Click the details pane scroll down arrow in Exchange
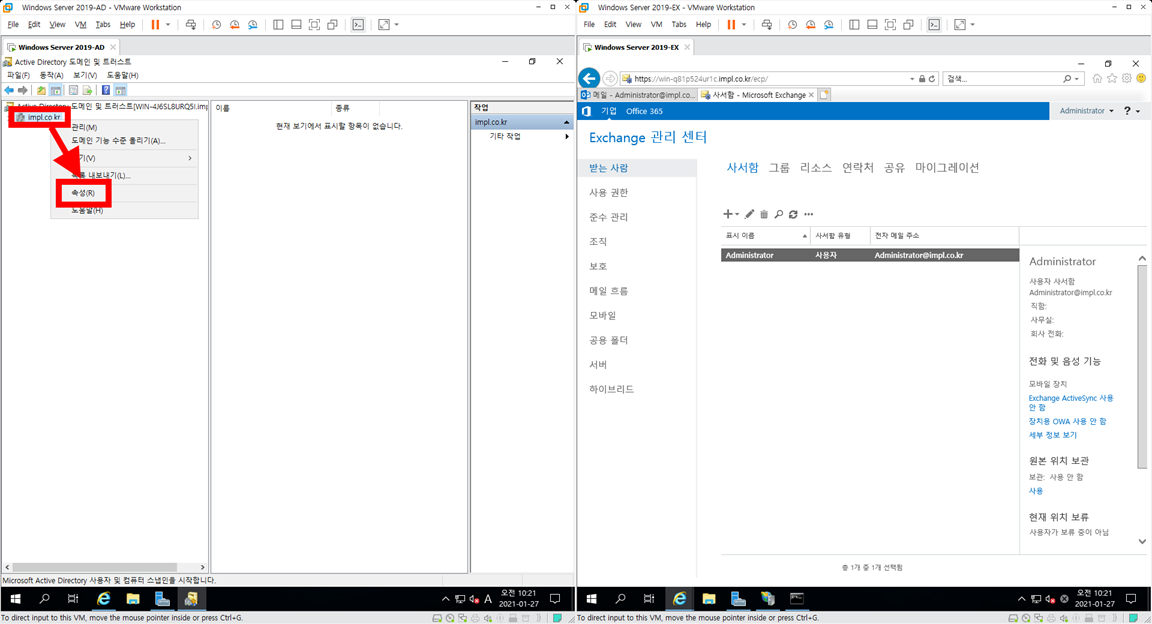 pos(1142,542)
